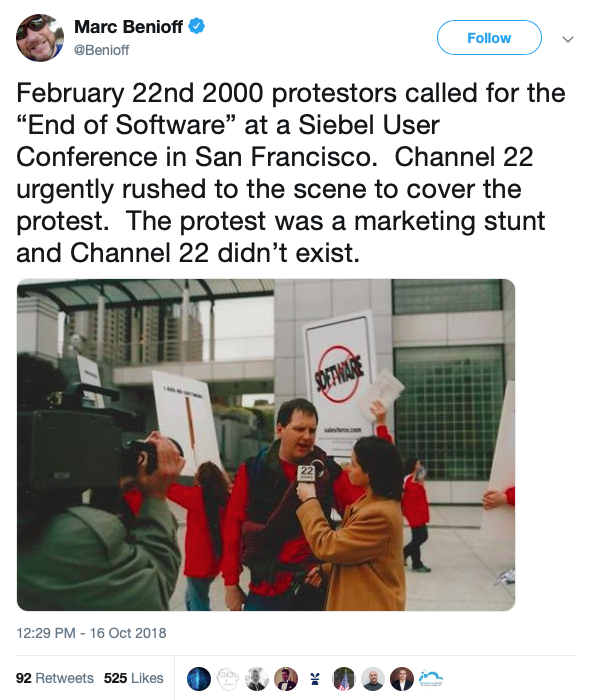The width and height of the screenshot is (600, 700).
Task: Click the sixth liker's avatar
Action: point(344,677)
